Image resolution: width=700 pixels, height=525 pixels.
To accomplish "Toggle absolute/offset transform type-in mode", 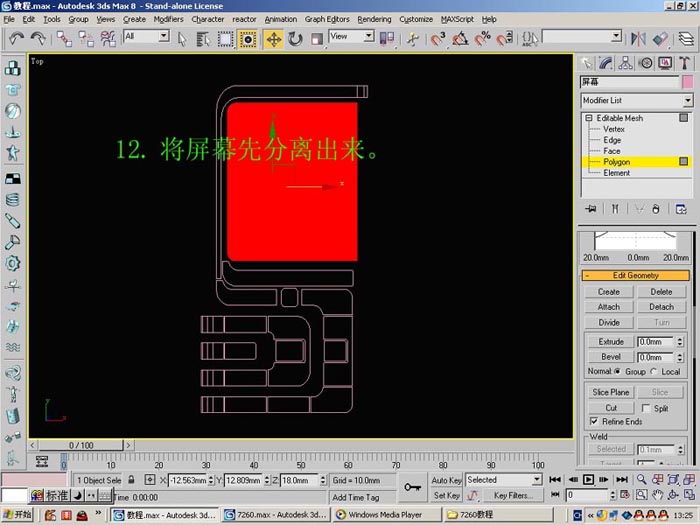I will point(150,480).
